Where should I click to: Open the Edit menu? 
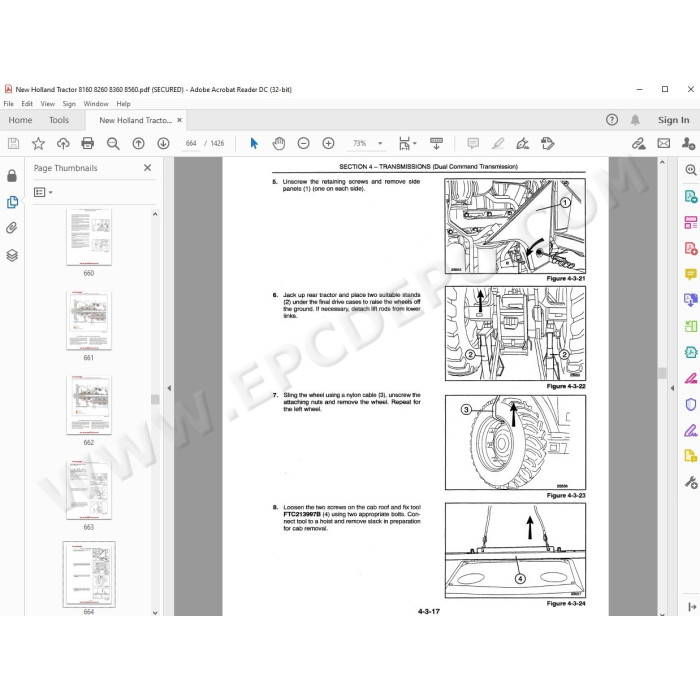[27, 104]
